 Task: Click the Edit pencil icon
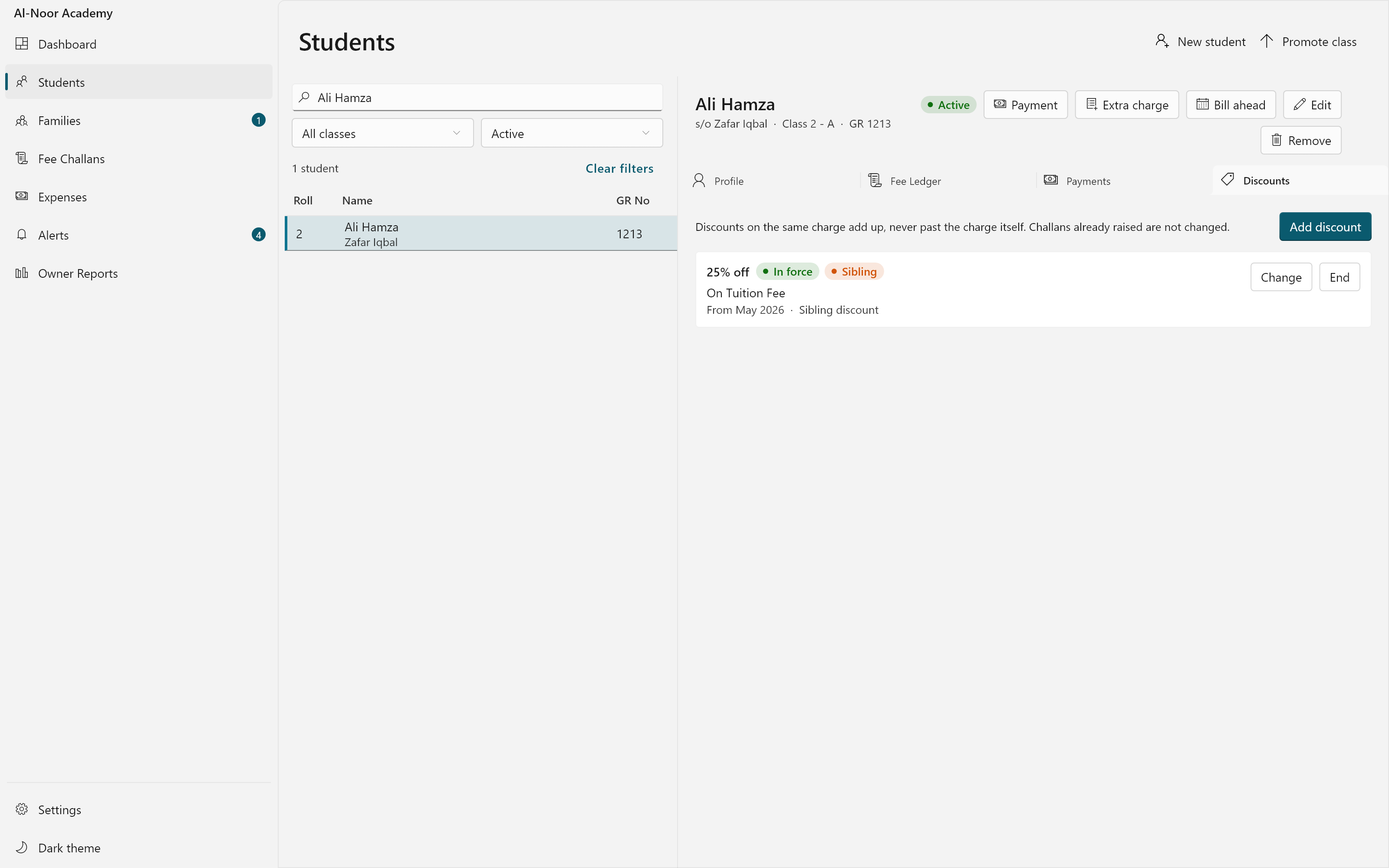click(x=1300, y=105)
